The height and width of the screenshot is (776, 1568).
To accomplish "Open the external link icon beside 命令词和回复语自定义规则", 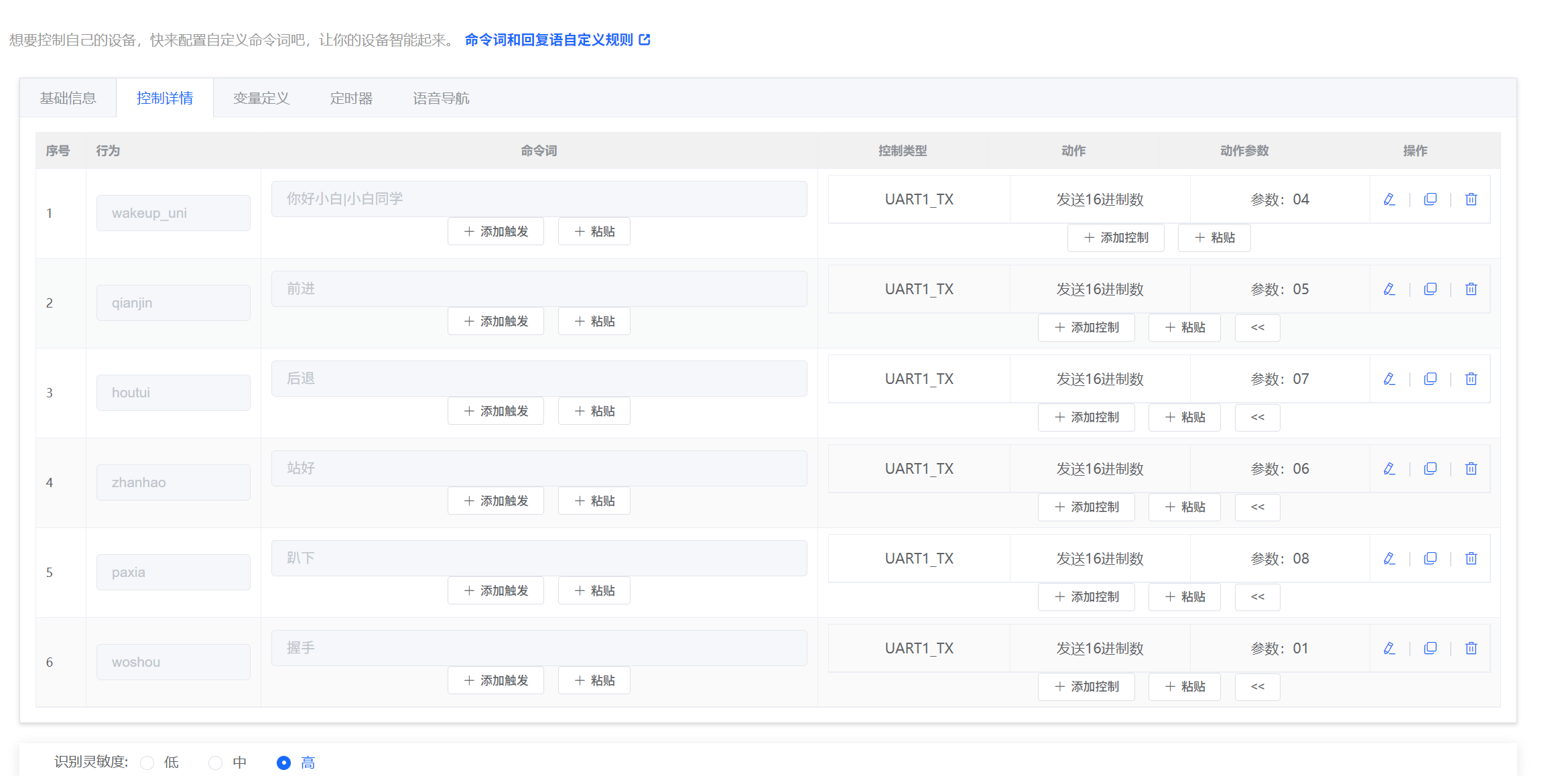I will [645, 40].
